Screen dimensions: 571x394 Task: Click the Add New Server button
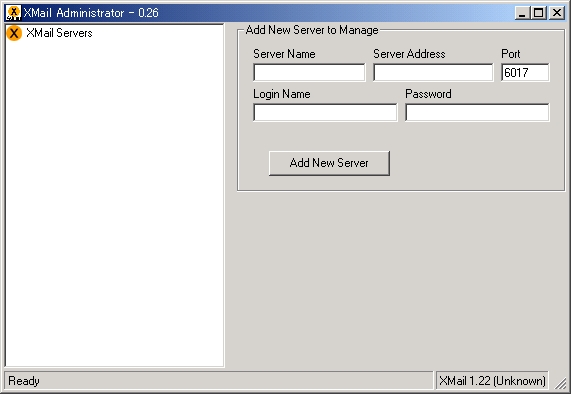pos(329,163)
